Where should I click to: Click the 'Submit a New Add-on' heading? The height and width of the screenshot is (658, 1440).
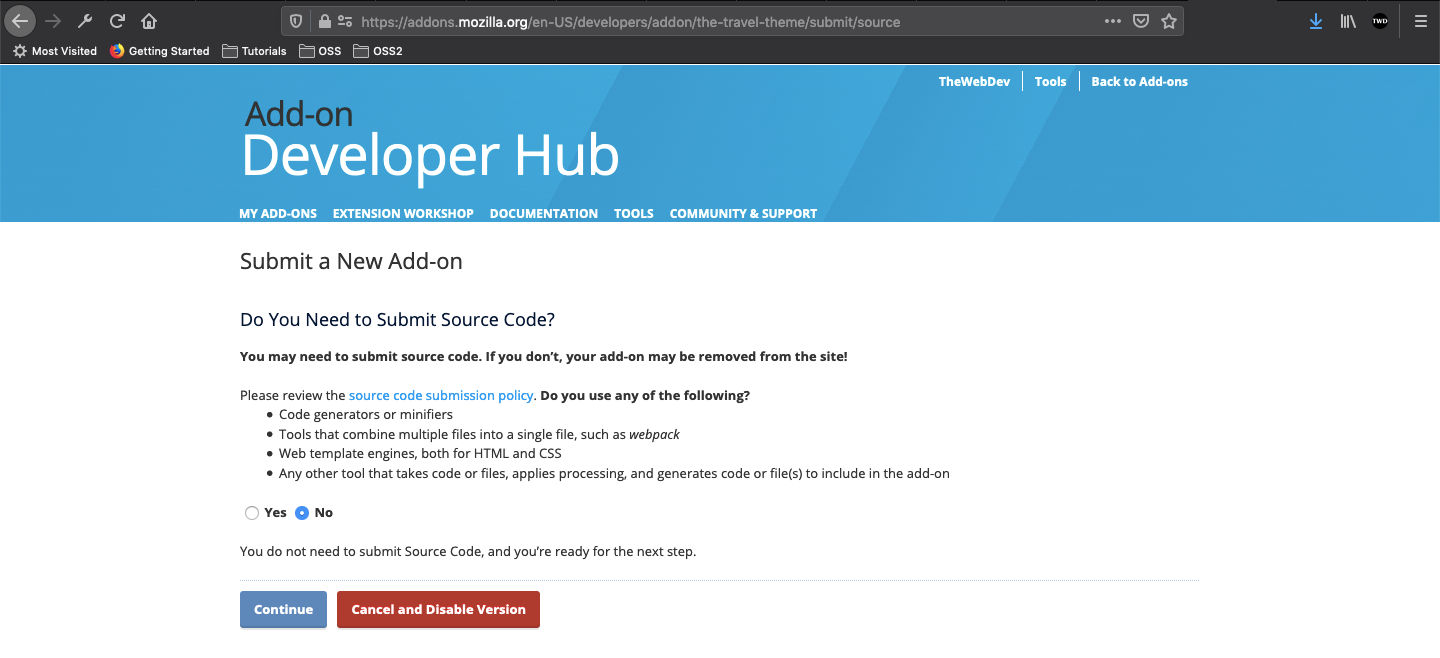point(351,262)
